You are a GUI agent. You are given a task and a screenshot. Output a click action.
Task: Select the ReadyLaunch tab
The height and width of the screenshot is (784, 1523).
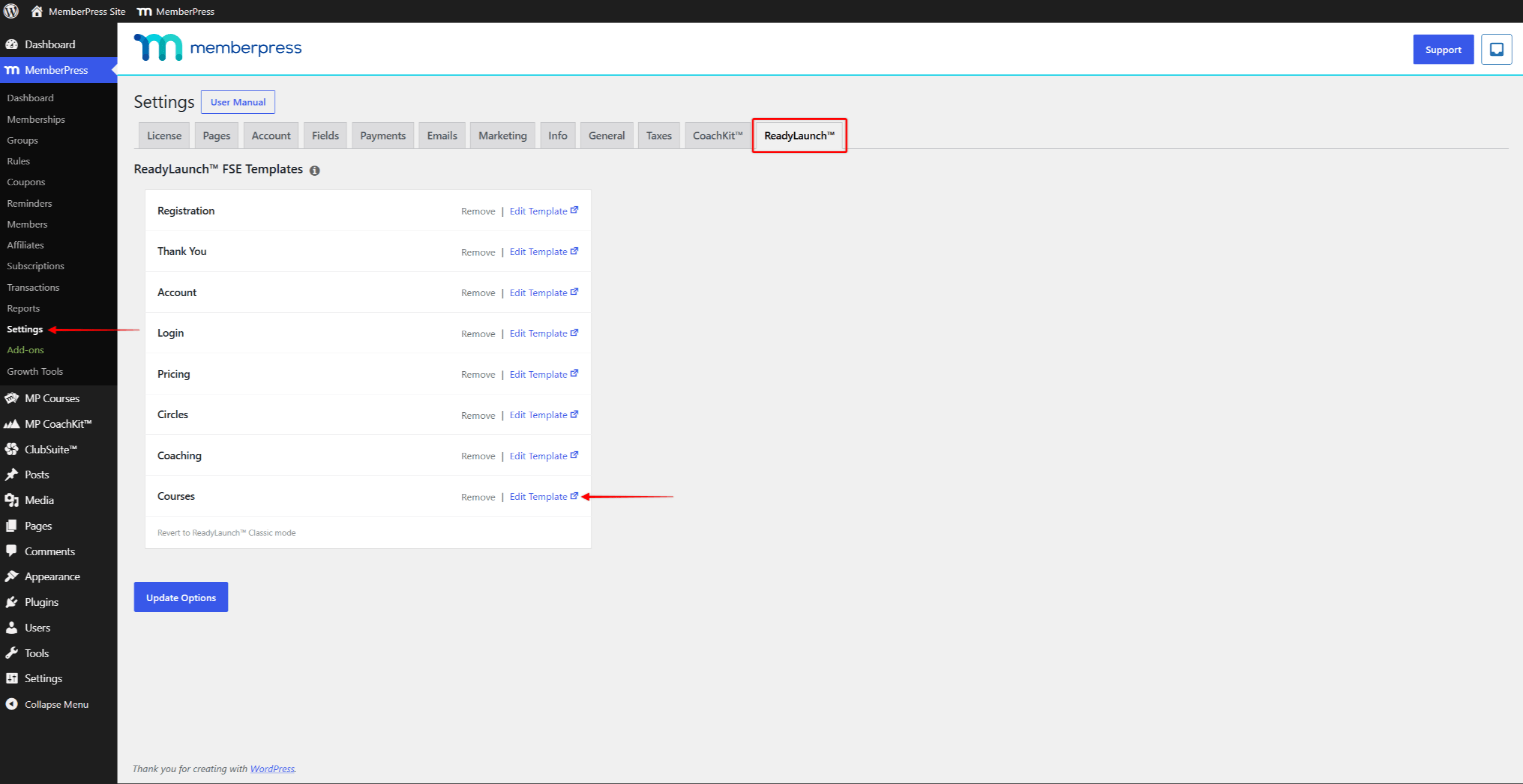click(x=799, y=136)
